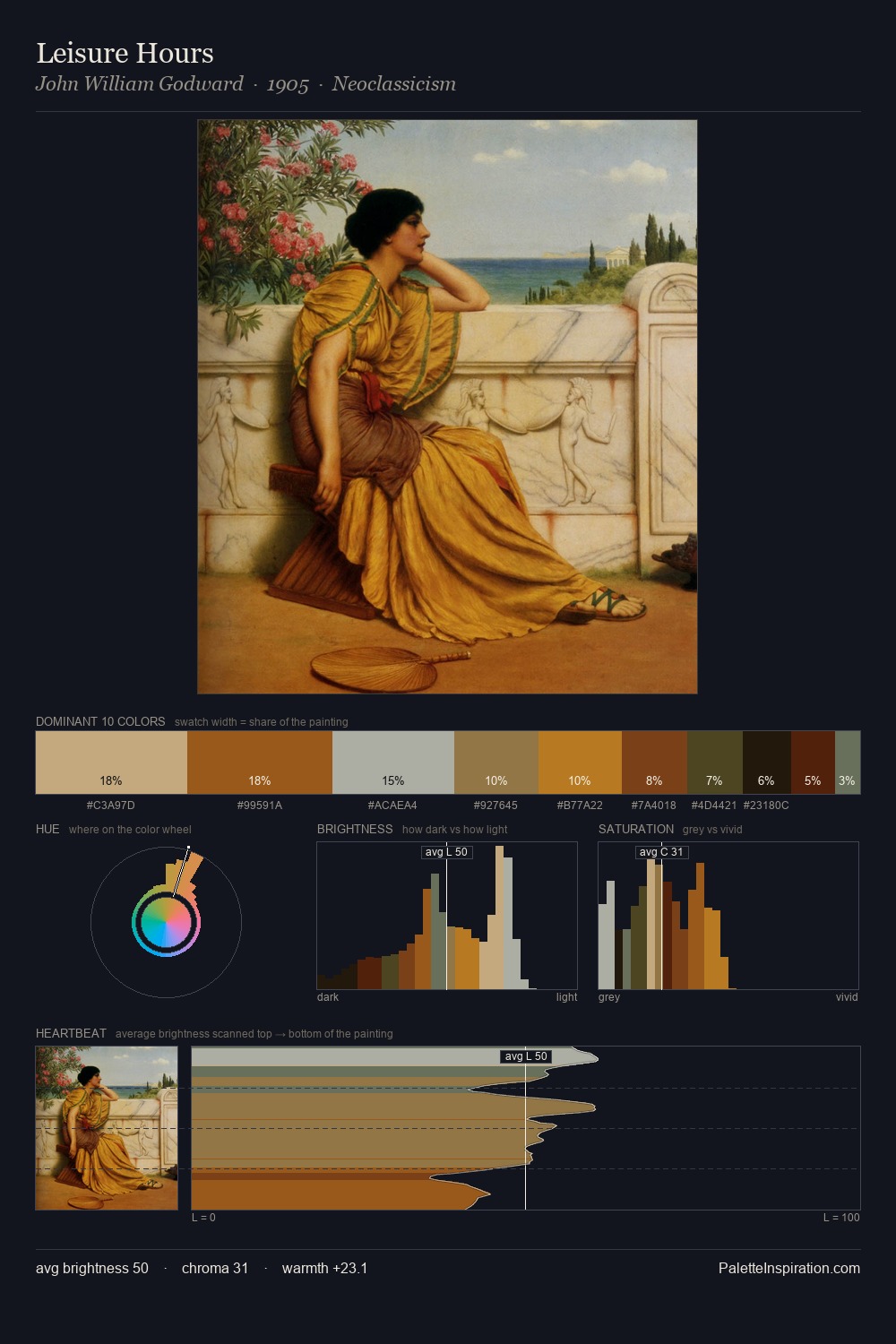Click the SATURATION section heading
Viewport: 896px width, 1344px height.
636,829
